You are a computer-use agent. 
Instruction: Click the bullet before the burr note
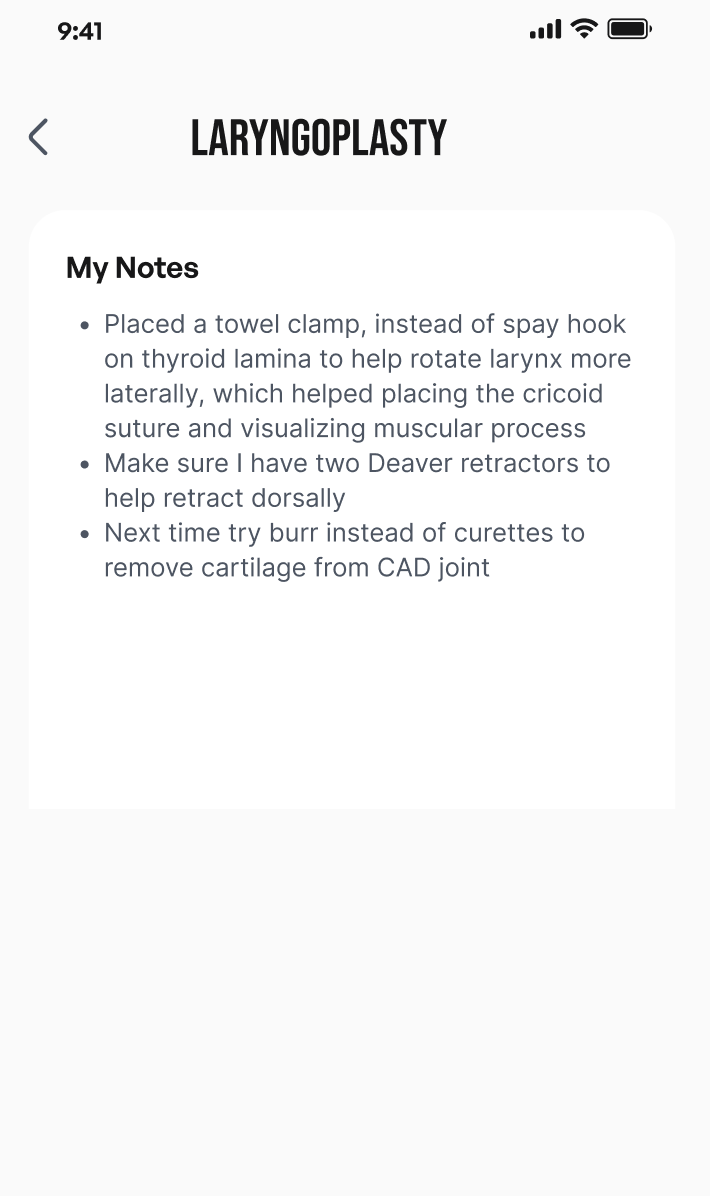[84, 533]
